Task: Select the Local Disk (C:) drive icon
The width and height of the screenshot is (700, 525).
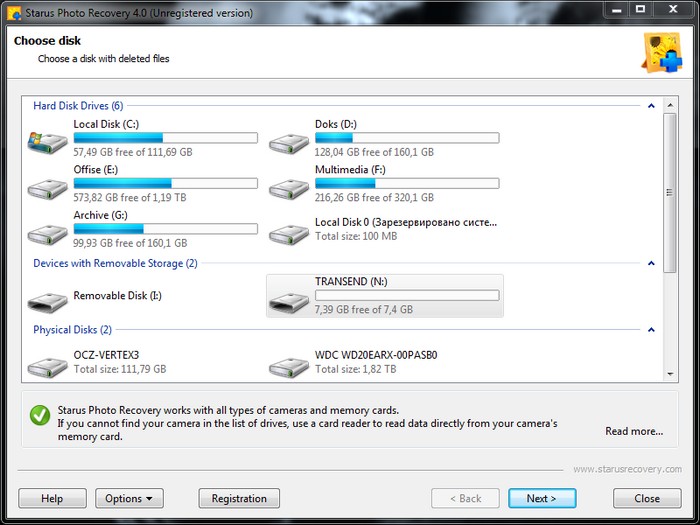Action: pyautogui.click(x=47, y=143)
